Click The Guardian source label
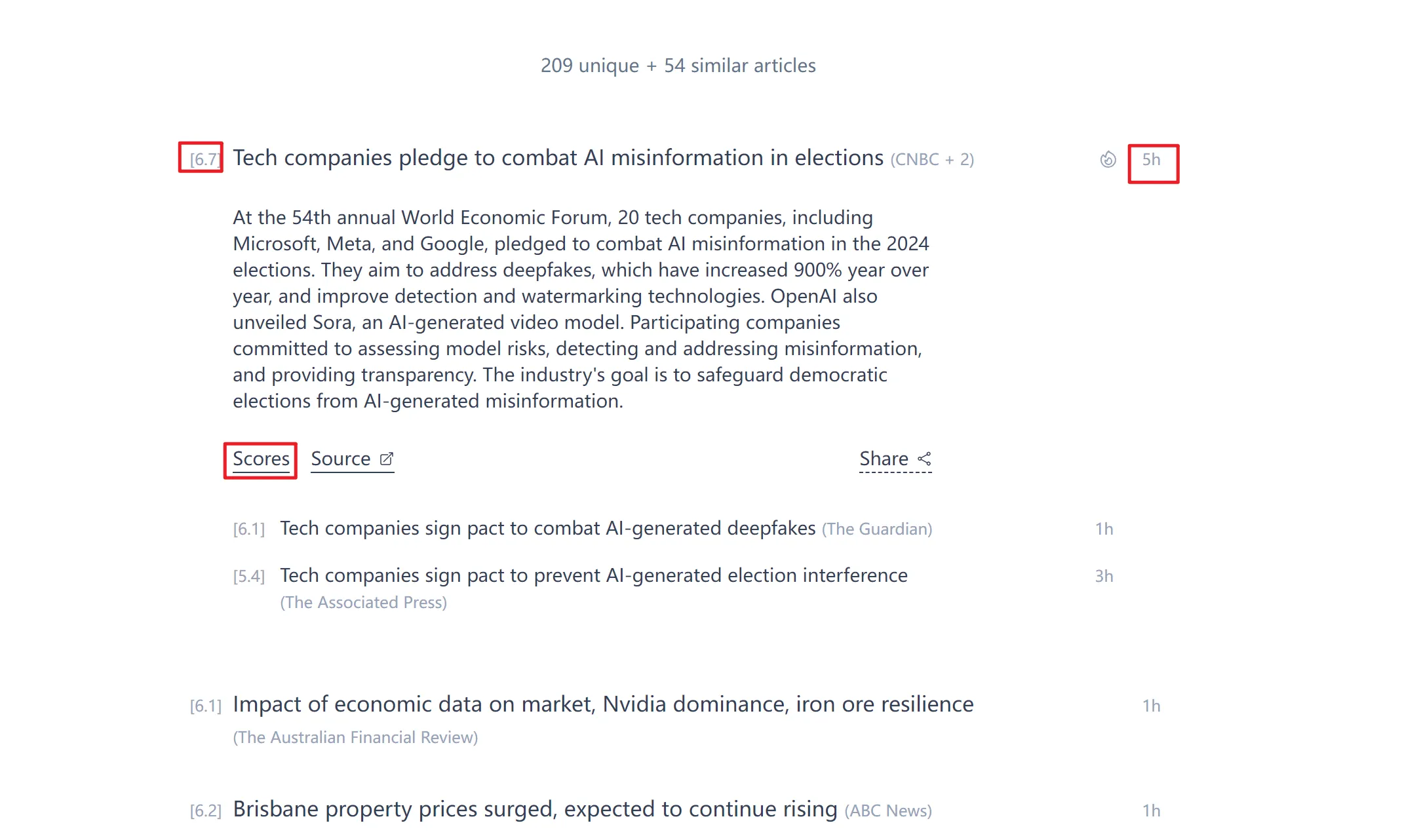The width and height of the screenshot is (1421, 840). 877,529
